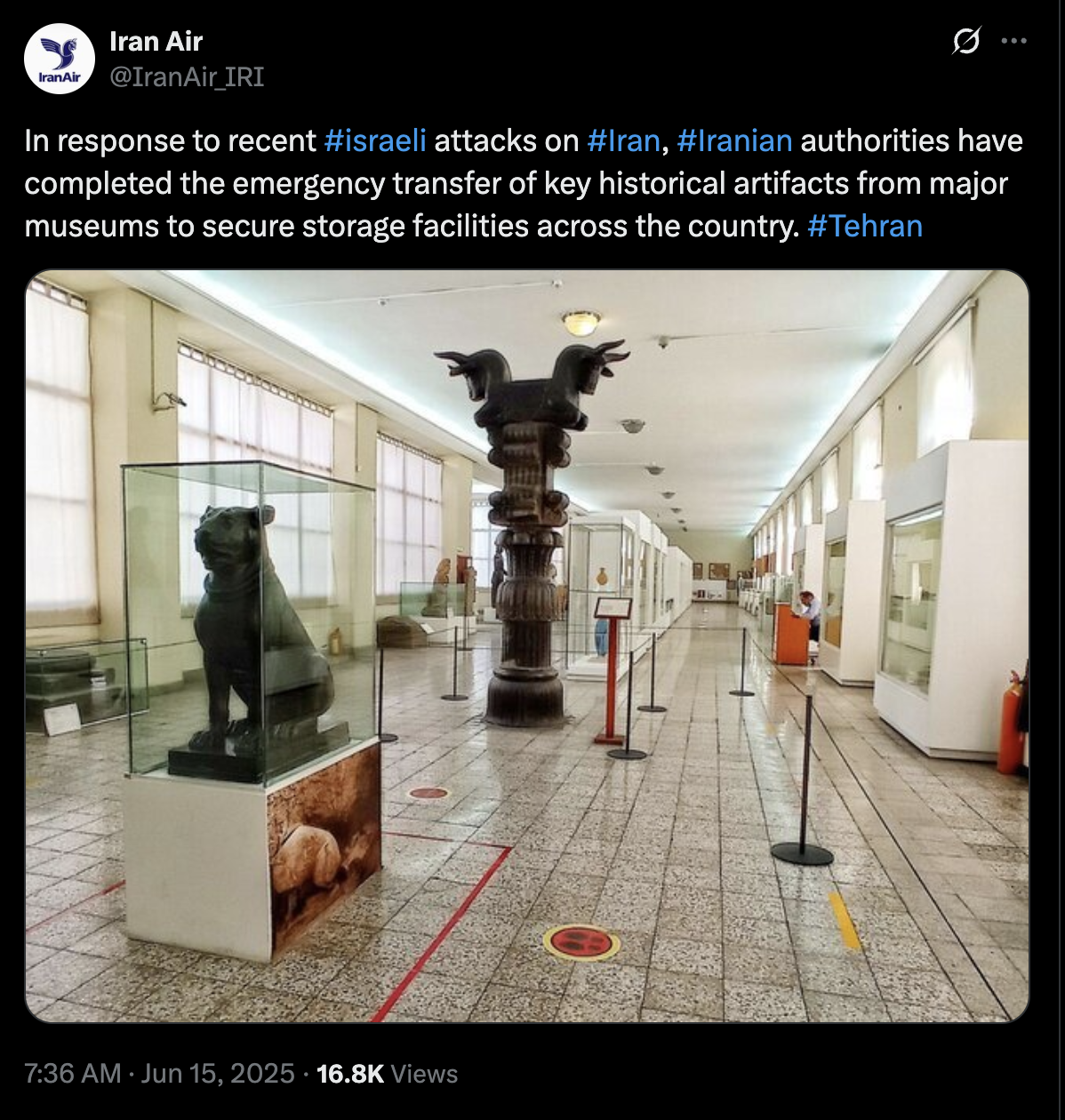Open the #Tehran hashtag
The image size is (1065, 1120).
point(865,226)
